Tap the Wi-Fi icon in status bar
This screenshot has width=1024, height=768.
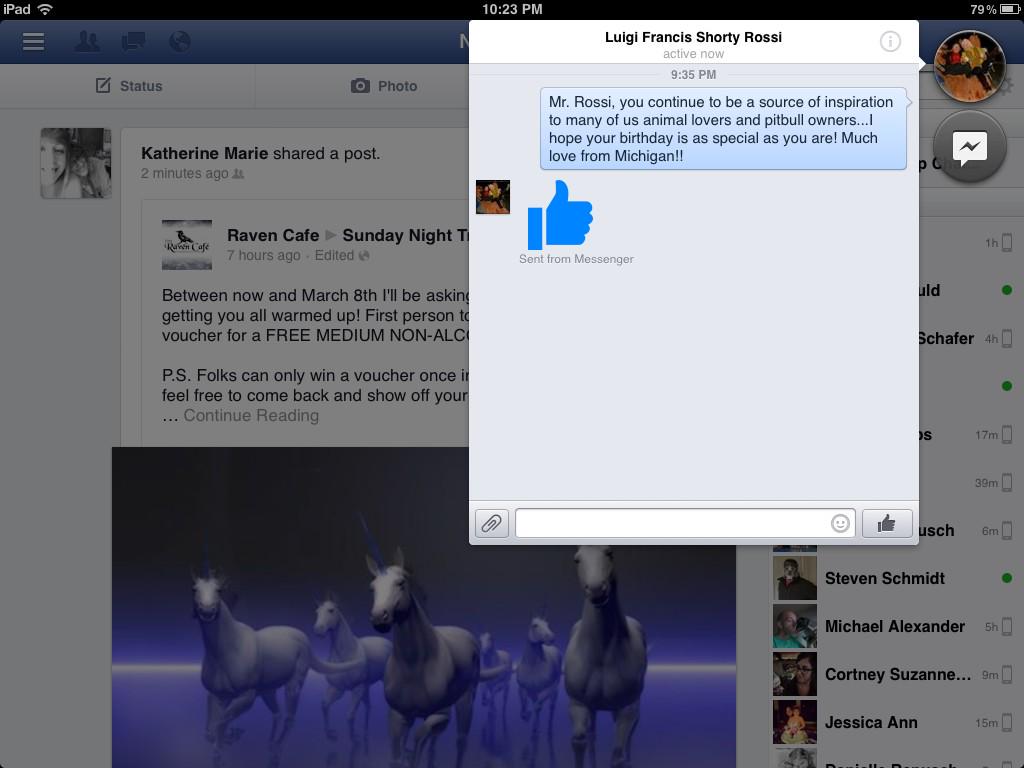point(45,8)
